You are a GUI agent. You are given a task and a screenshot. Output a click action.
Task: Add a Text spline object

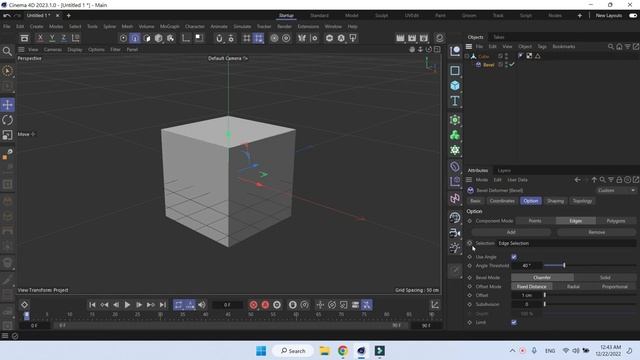click(x=455, y=101)
